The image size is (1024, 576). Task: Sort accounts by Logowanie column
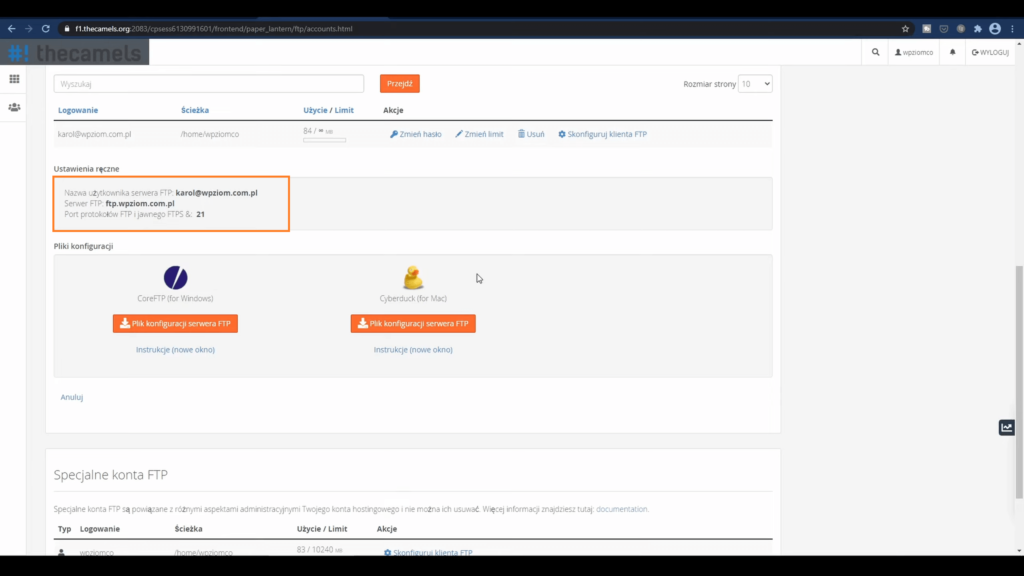(78, 110)
